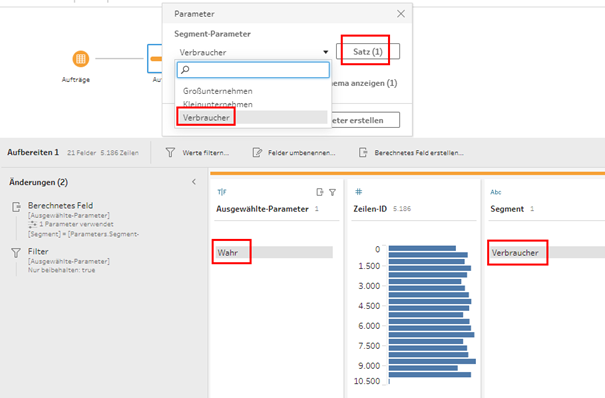Click the Berechnetes Feld erstellen icon
605x398 pixels.
click(363, 153)
